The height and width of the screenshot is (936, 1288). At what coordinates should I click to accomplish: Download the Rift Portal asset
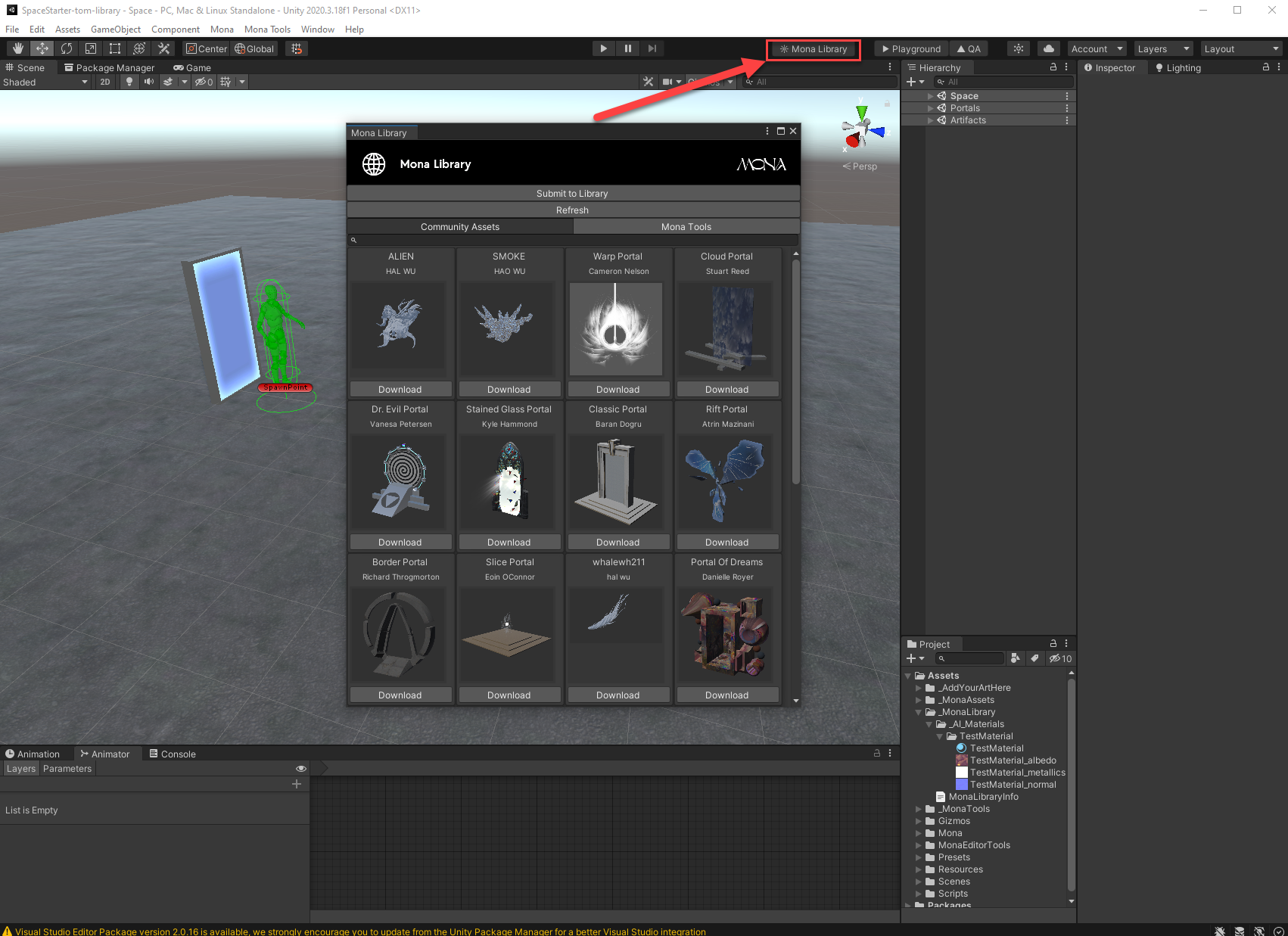(726, 542)
